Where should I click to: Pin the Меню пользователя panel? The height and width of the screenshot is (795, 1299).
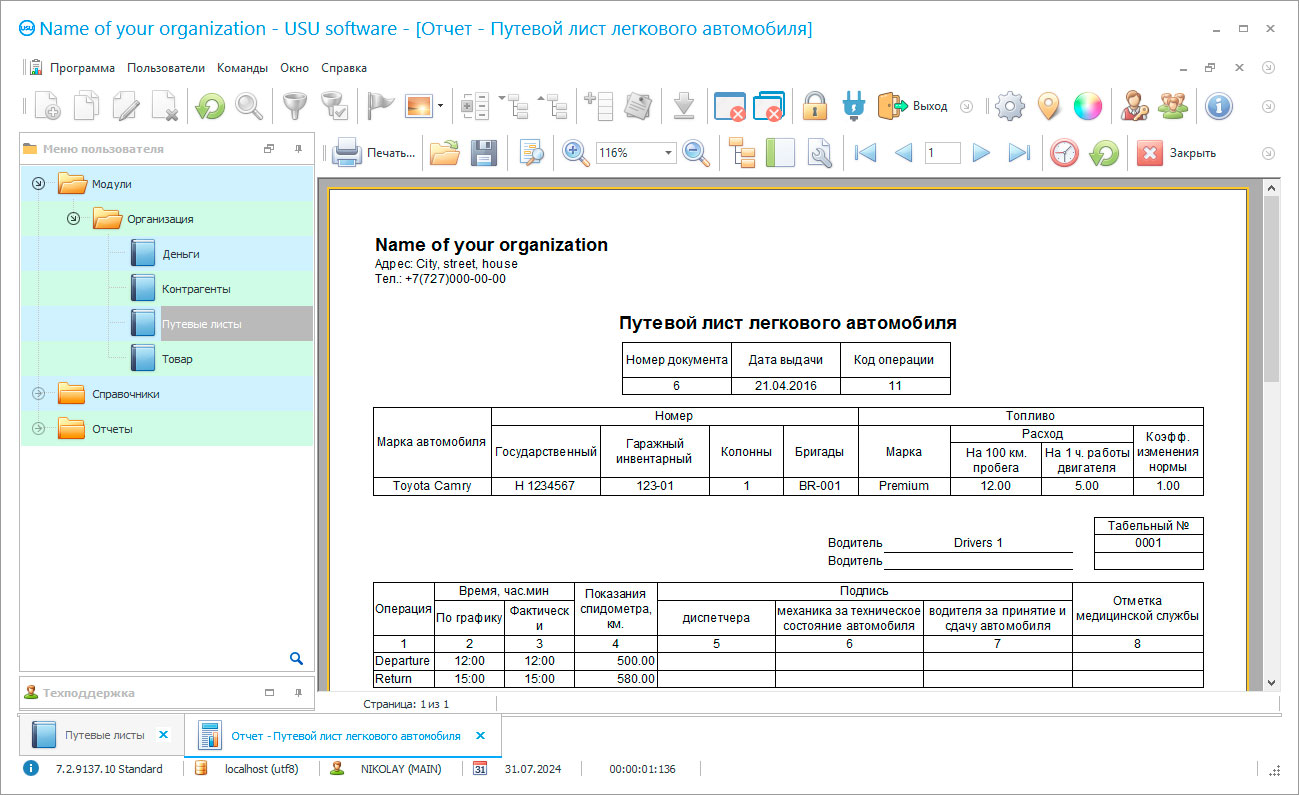[298, 149]
